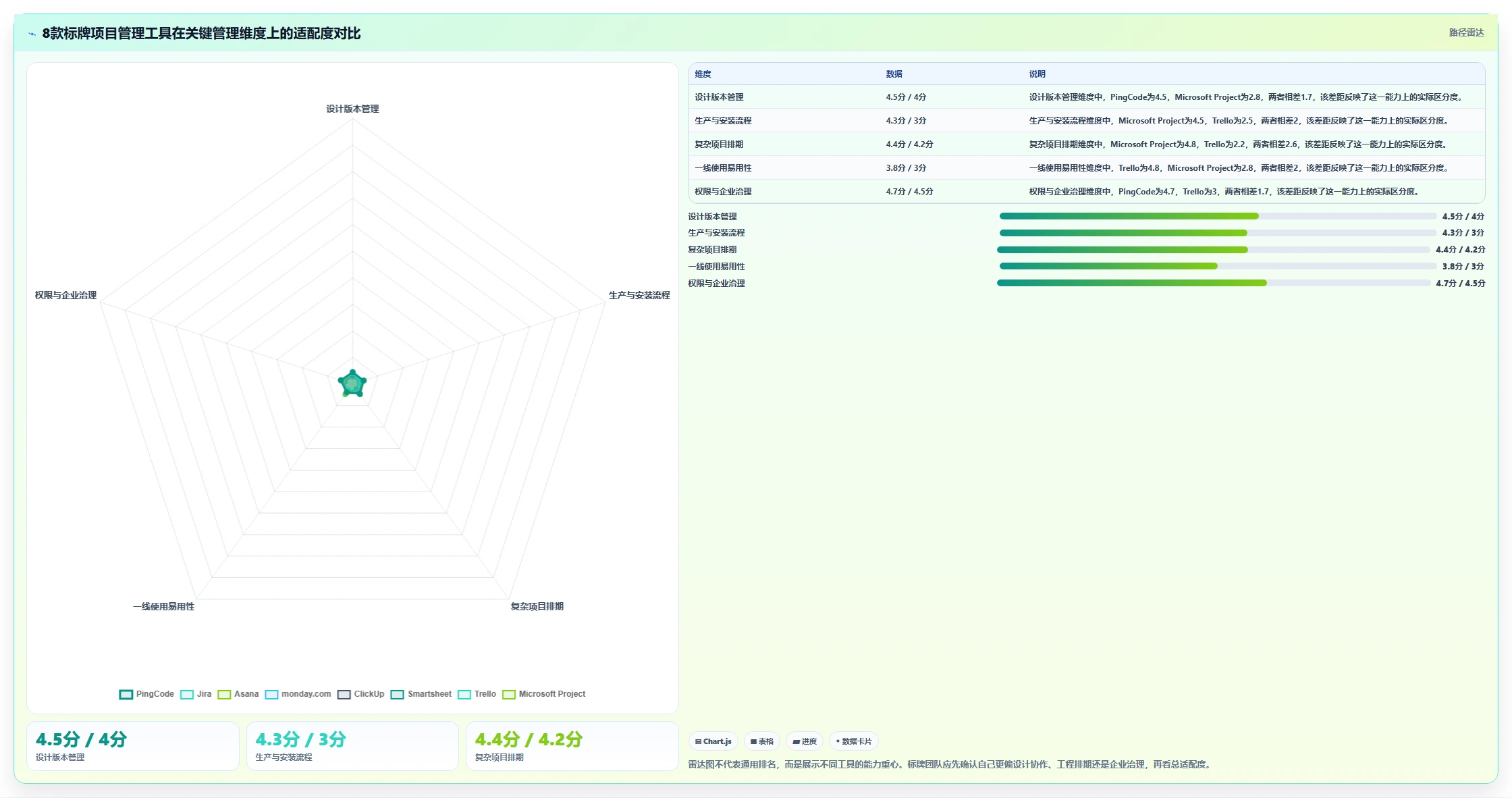Screen dimensions: 1512x798
Task: Click the description mentioning Trello为2.5
Action: 1239,121
